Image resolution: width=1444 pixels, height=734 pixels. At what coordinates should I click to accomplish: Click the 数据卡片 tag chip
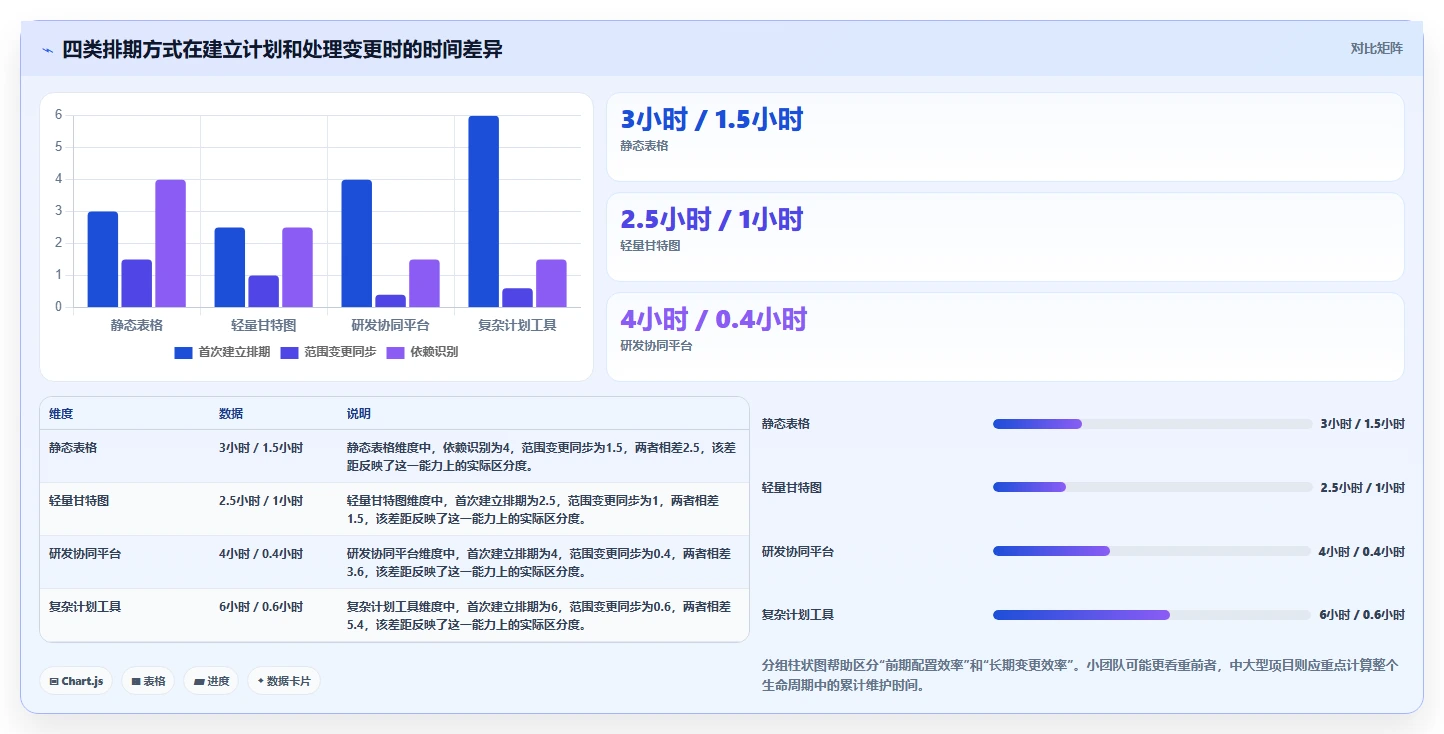coord(284,681)
